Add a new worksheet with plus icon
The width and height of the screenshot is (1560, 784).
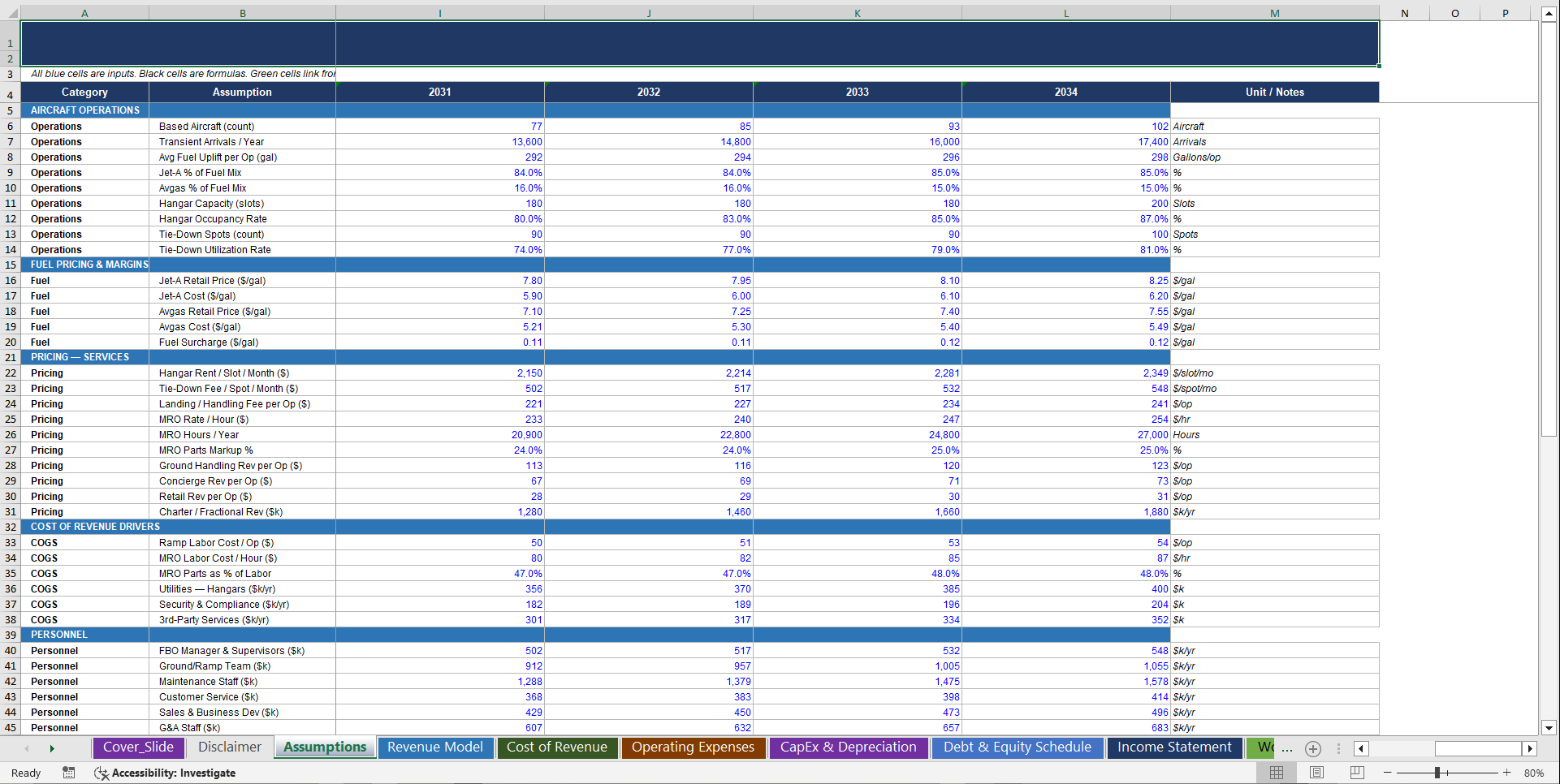coord(1312,748)
